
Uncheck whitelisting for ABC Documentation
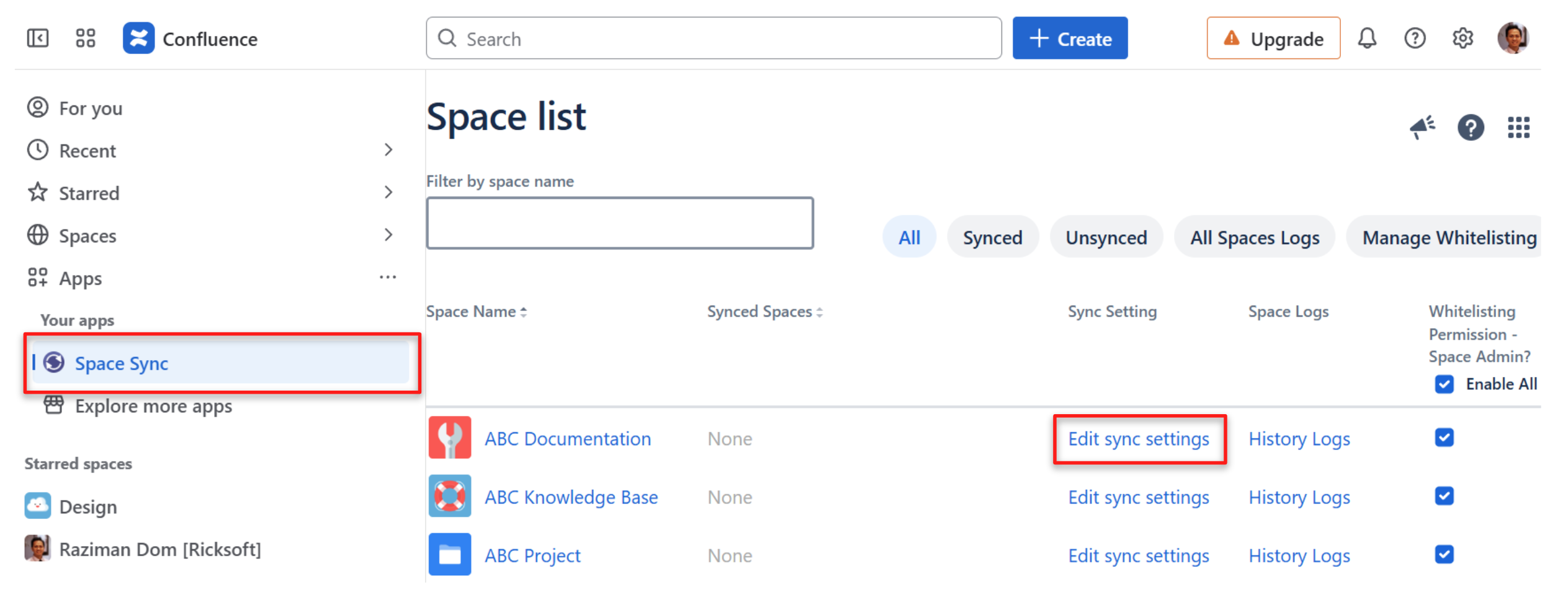pyautogui.click(x=1443, y=438)
